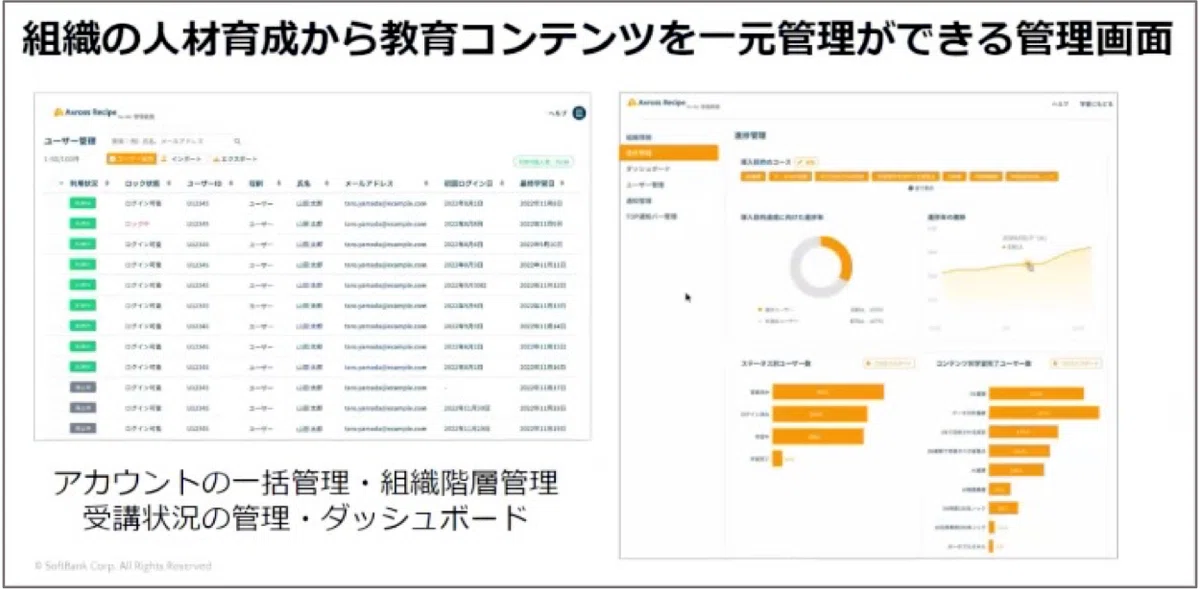The image size is (1200, 589).
Task: Click the インポート button
Action: coord(182,159)
